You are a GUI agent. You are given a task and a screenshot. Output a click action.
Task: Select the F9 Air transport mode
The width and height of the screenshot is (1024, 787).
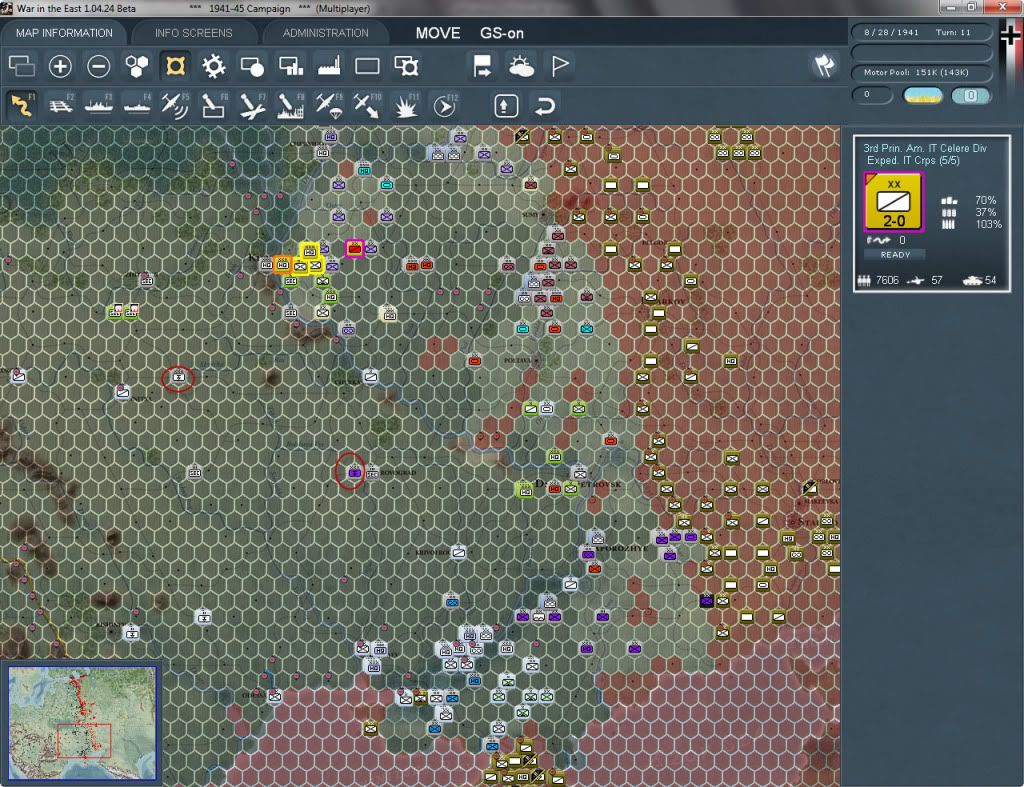[328, 105]
